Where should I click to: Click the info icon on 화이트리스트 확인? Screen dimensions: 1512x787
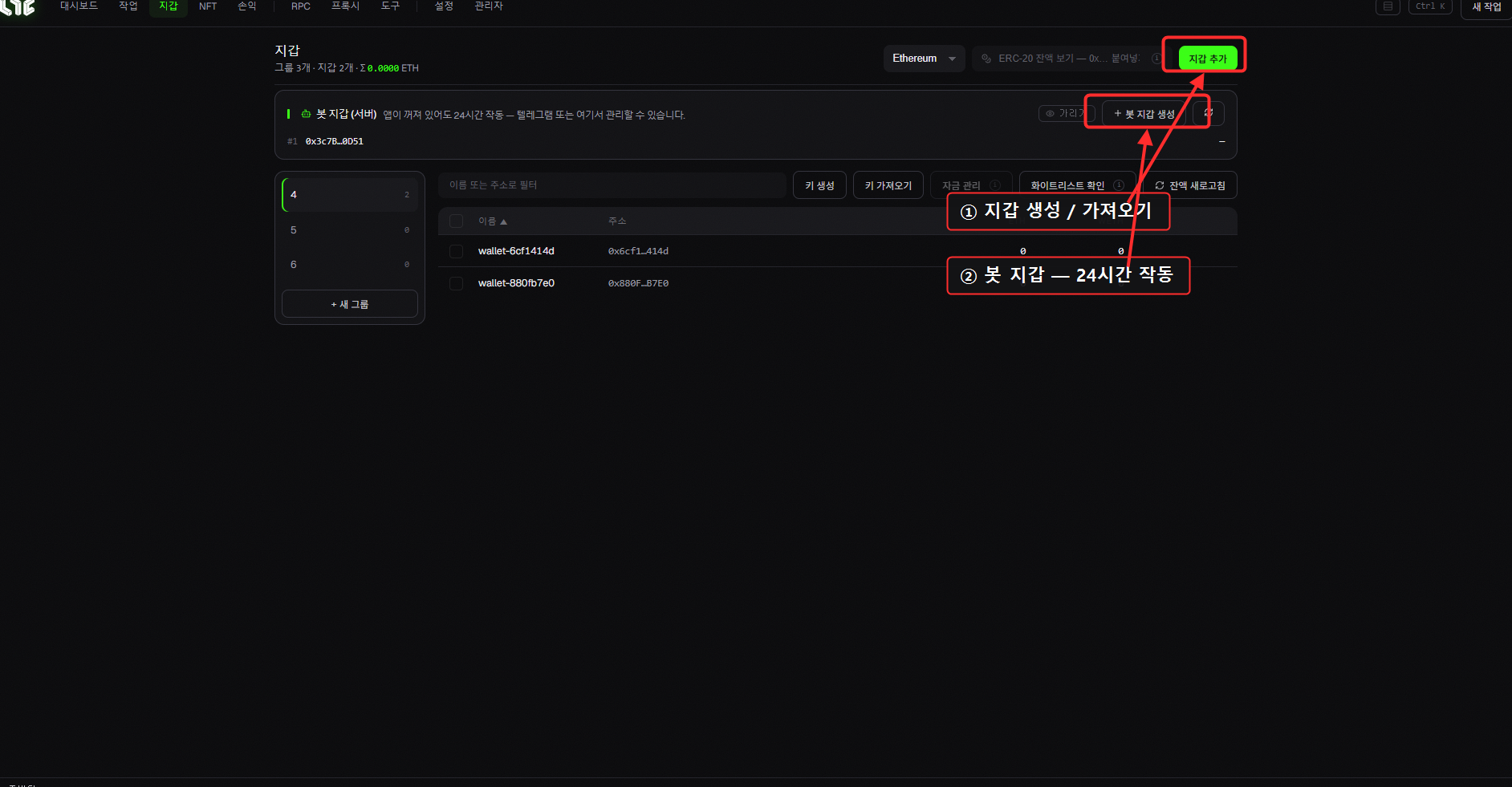[x=1119, y=185]
